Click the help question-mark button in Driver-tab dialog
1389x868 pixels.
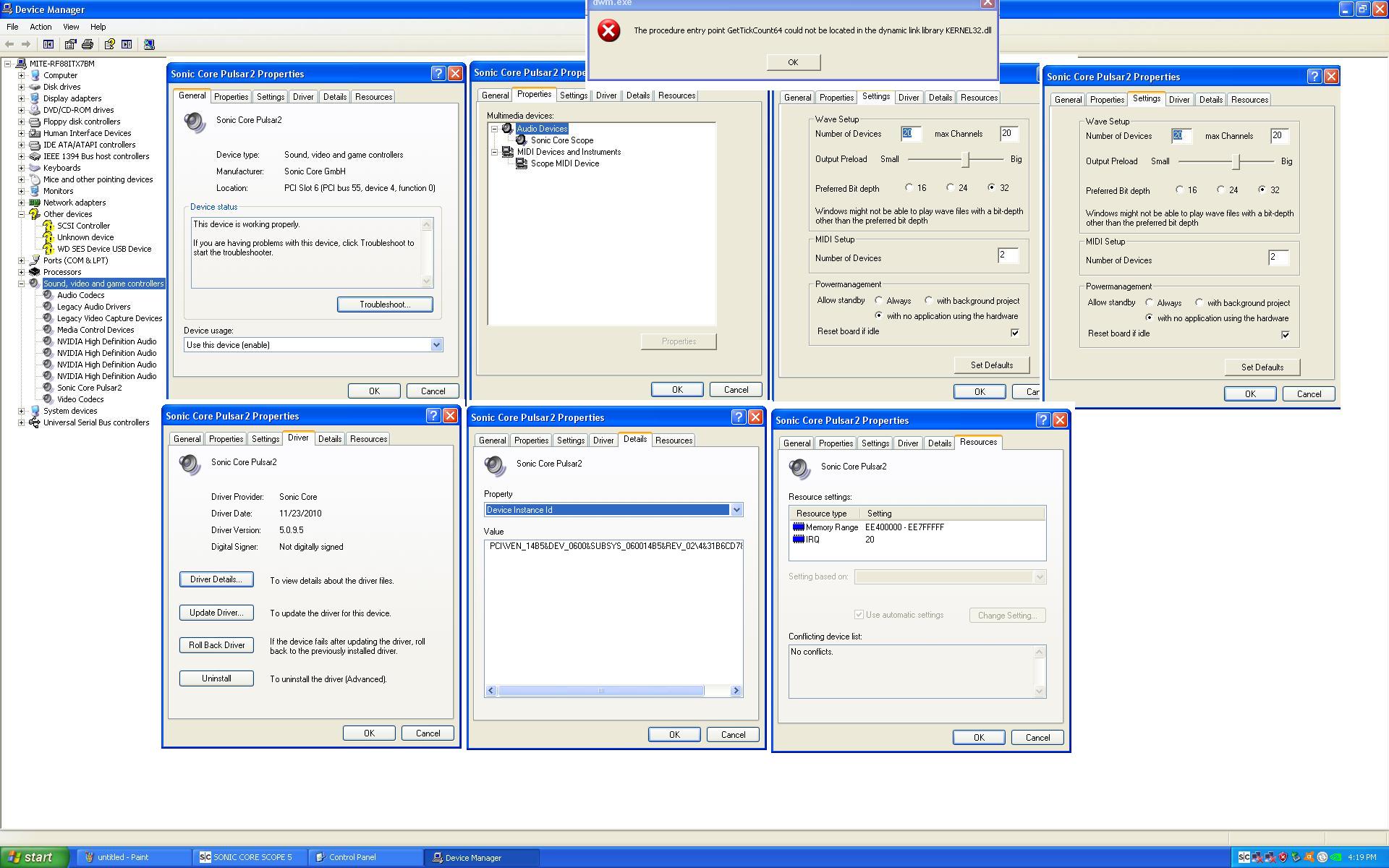click(x=433, y=415)
